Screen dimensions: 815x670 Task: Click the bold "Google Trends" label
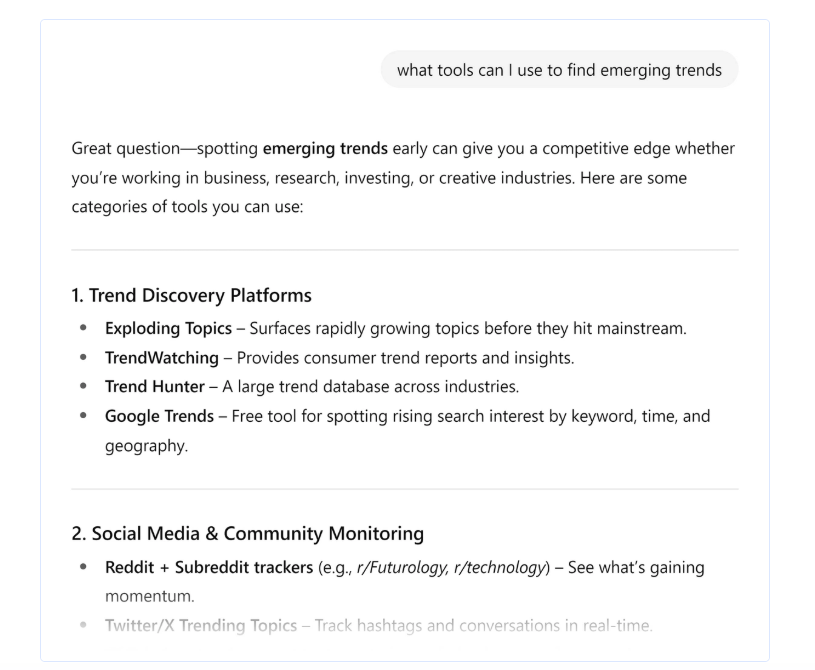159,416
